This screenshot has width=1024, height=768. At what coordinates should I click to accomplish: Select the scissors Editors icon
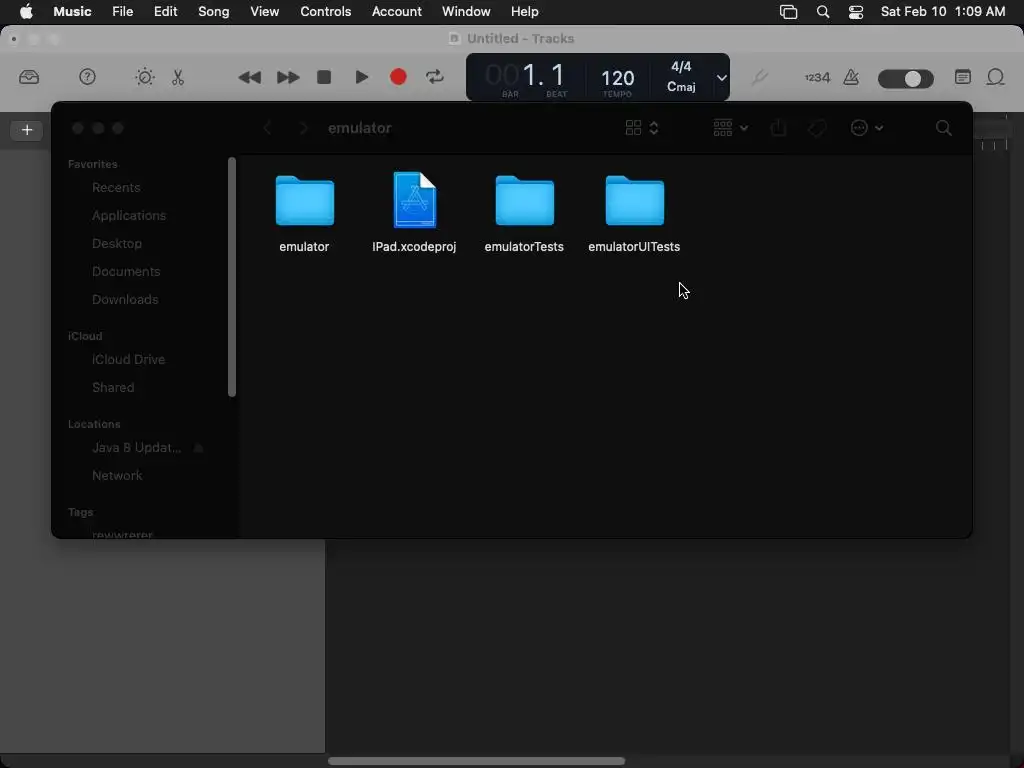tap(178, 77)
